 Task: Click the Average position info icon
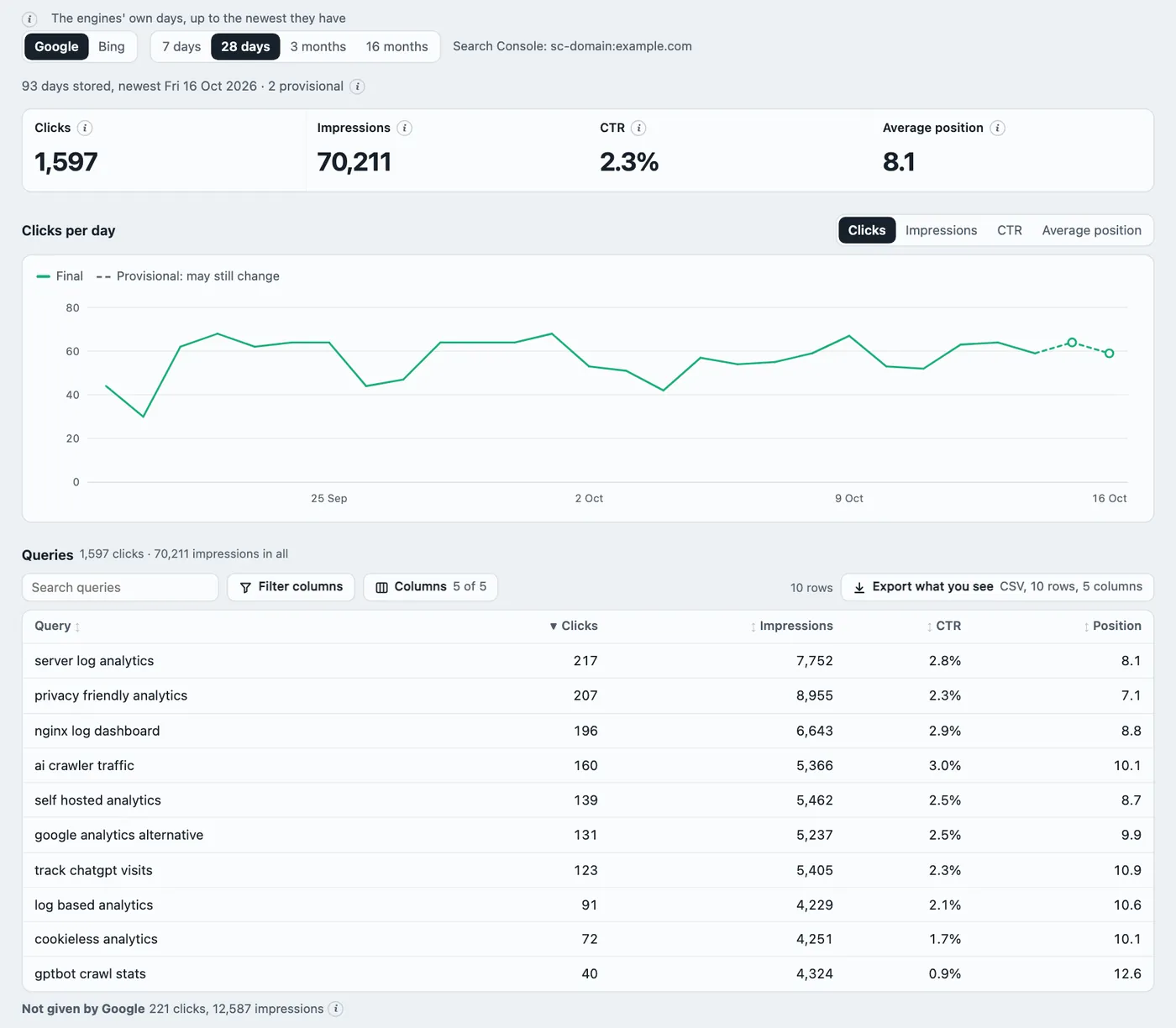997,128
